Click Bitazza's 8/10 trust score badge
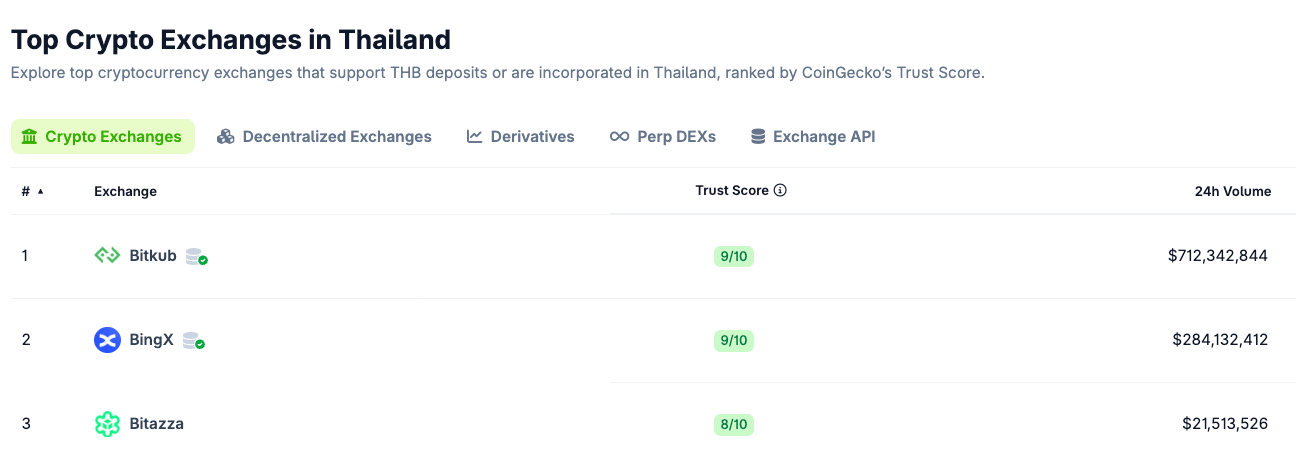Image resolution: width=1296 pixels, height=463 pixels. coord(733,424)
